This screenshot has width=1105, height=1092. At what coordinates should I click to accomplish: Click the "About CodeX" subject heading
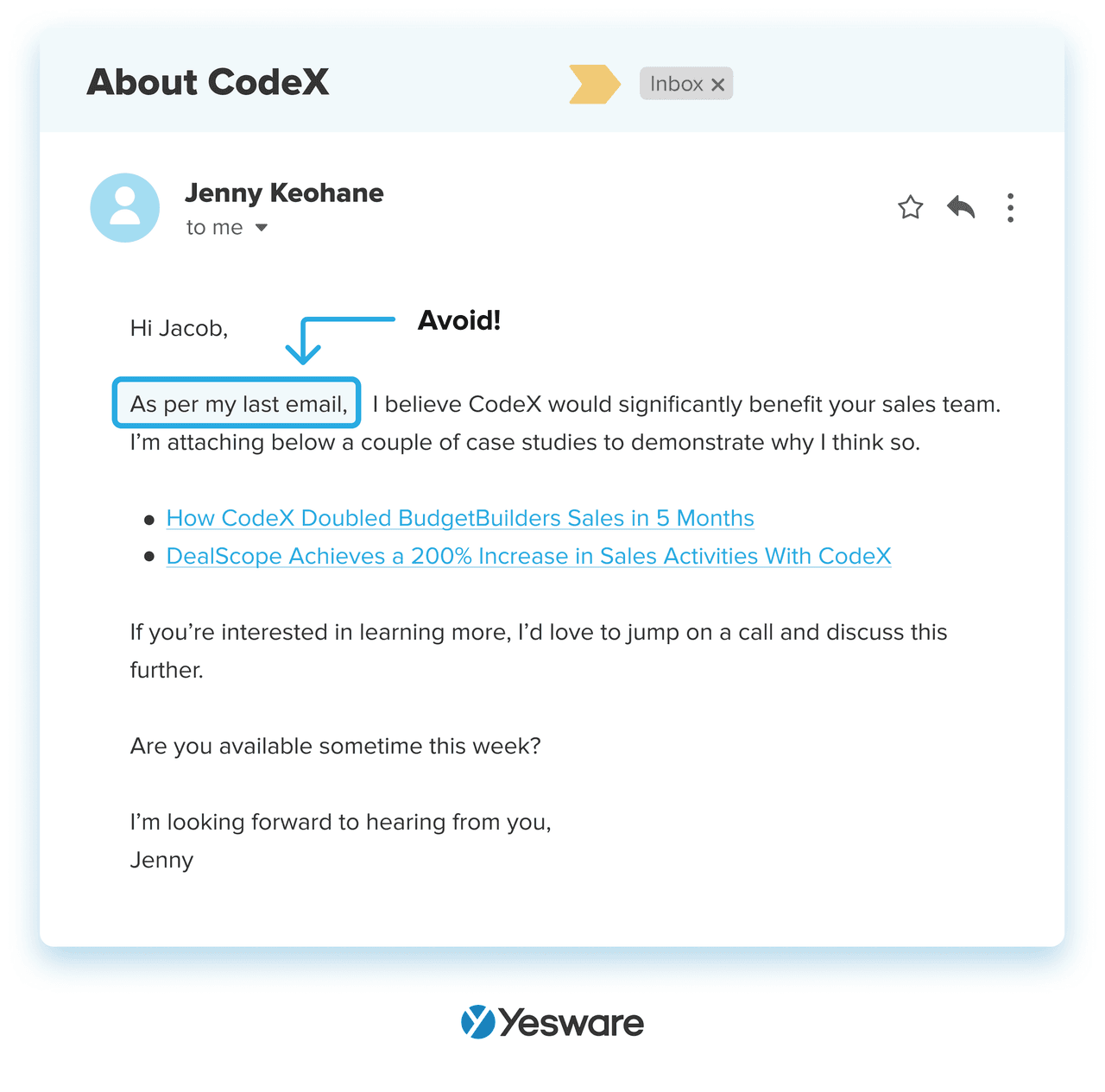(208, 83)
